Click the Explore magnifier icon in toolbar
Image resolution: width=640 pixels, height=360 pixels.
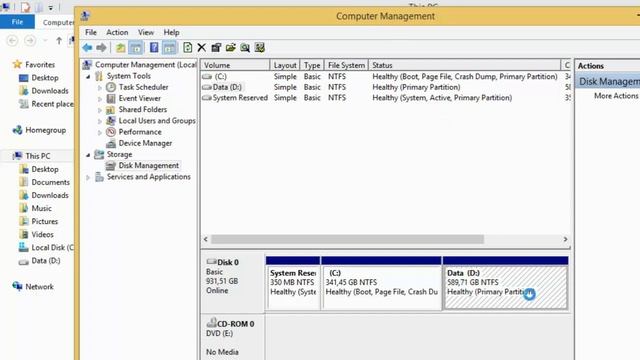coord(245,48)
